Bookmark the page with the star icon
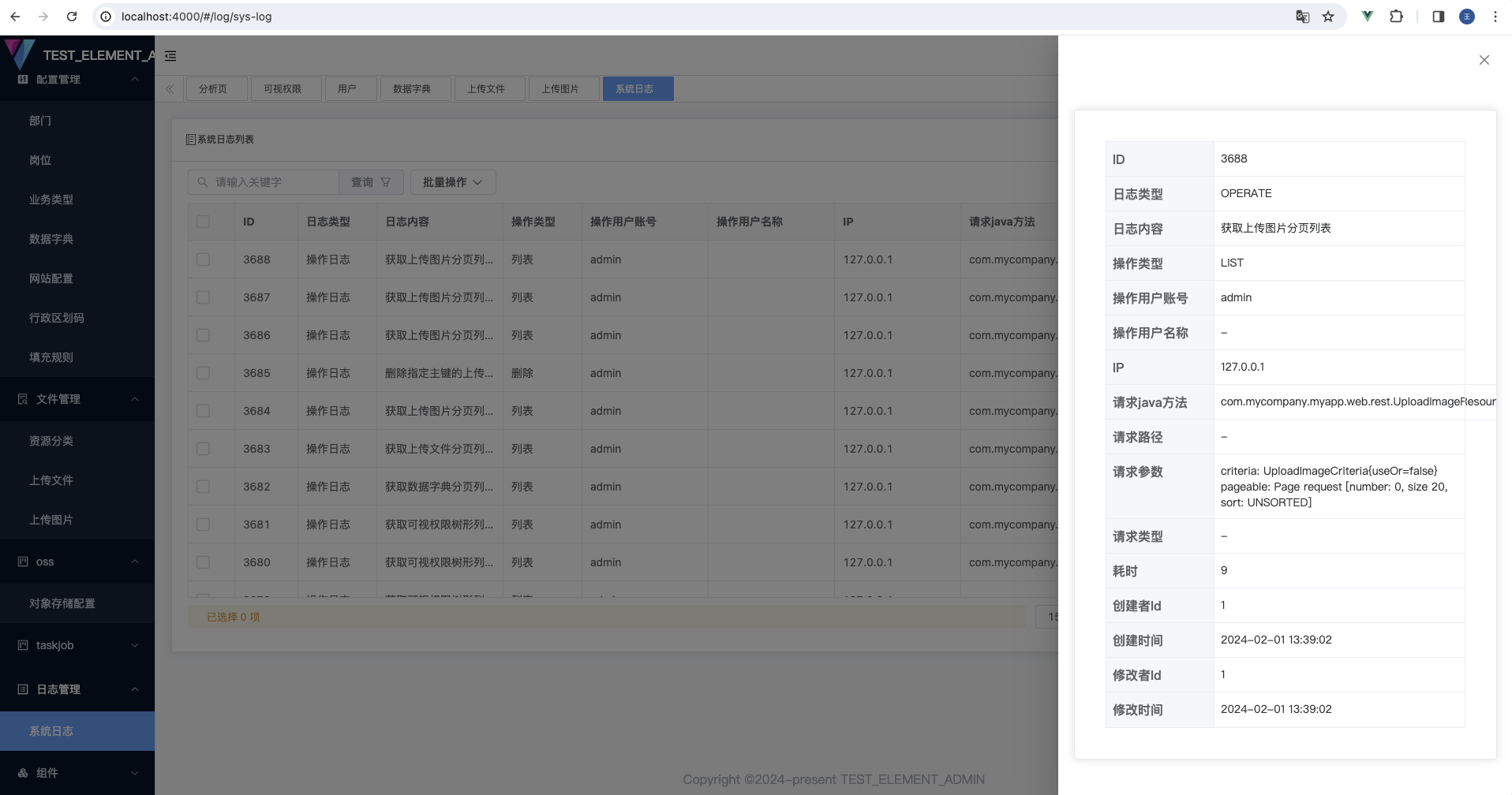Image resolution: width=1512 pixels, height=795 pixels. [1329, 16]
